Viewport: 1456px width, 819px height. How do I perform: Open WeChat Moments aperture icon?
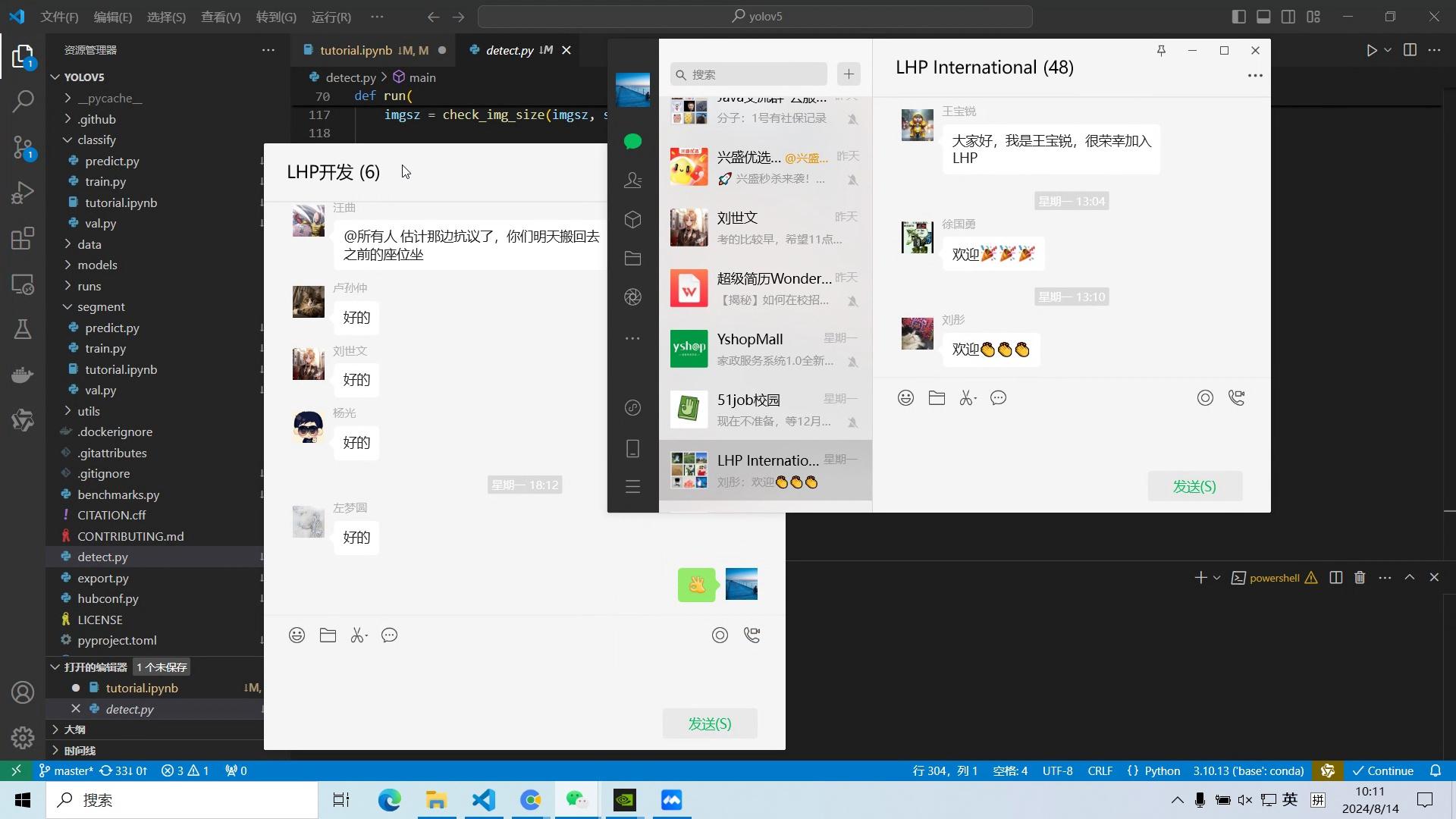click(x=632, y=297)
